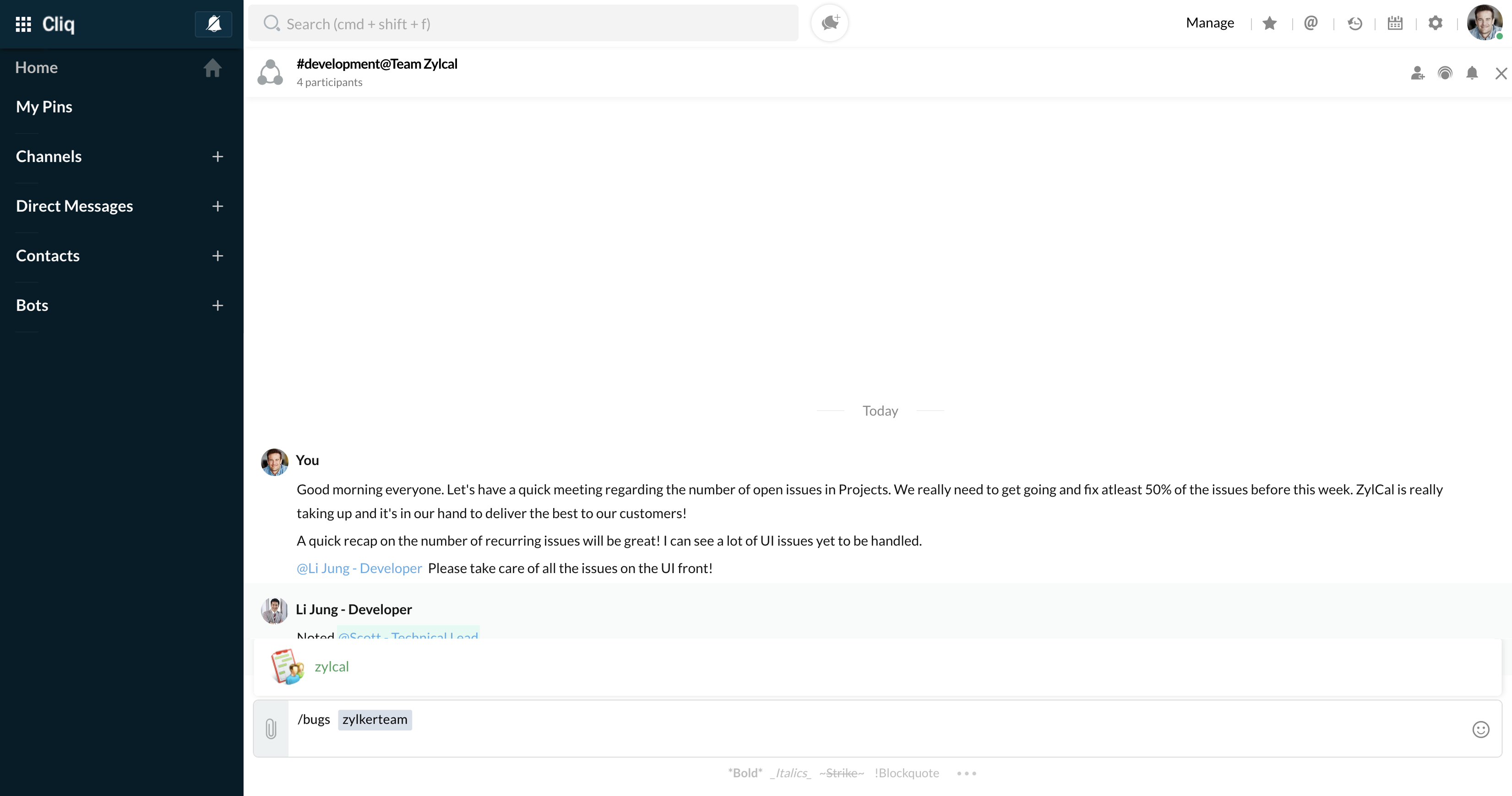
Task: Click the search magnifier icon
Action: coord(271,23)
